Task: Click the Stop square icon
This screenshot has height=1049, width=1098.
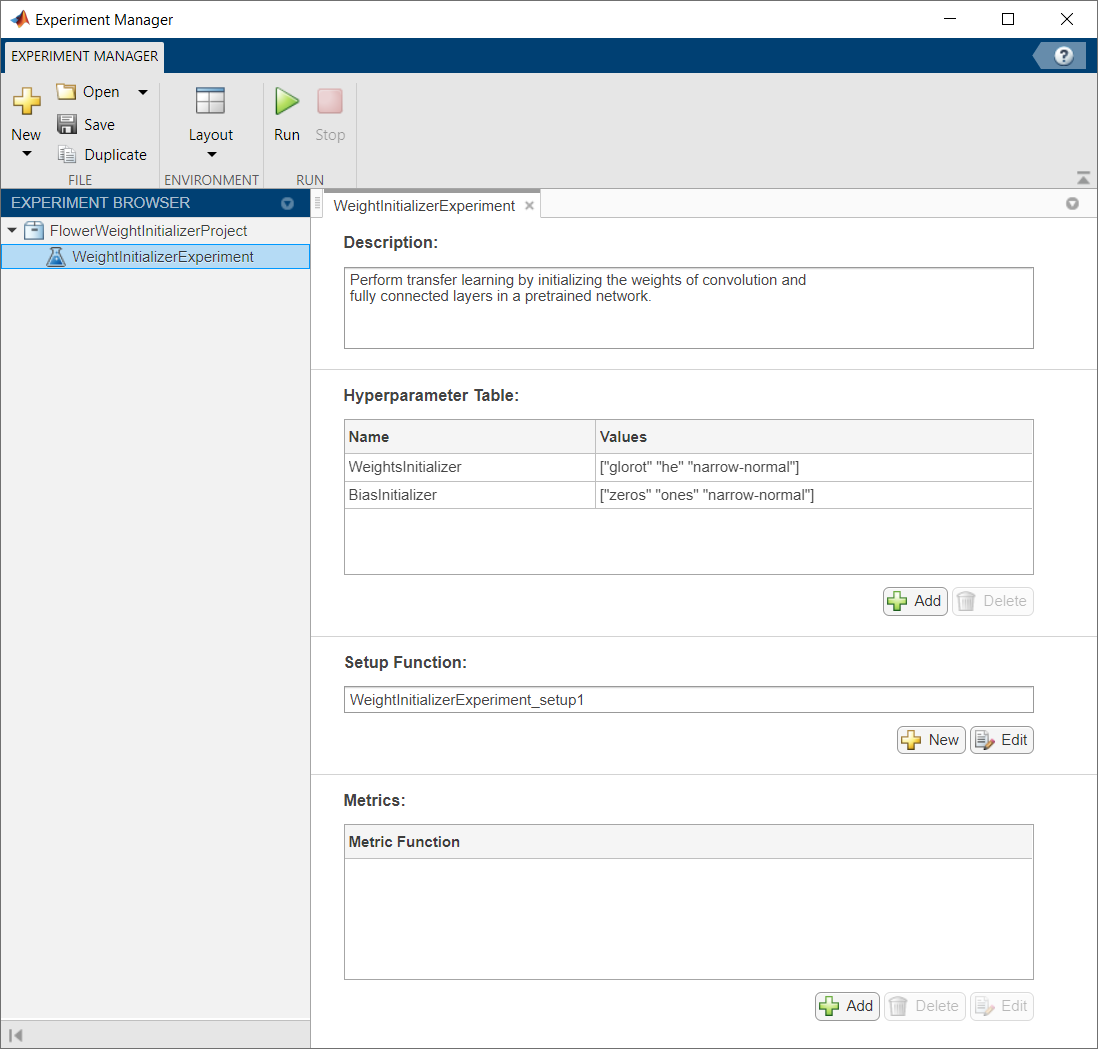Action: 330,102
